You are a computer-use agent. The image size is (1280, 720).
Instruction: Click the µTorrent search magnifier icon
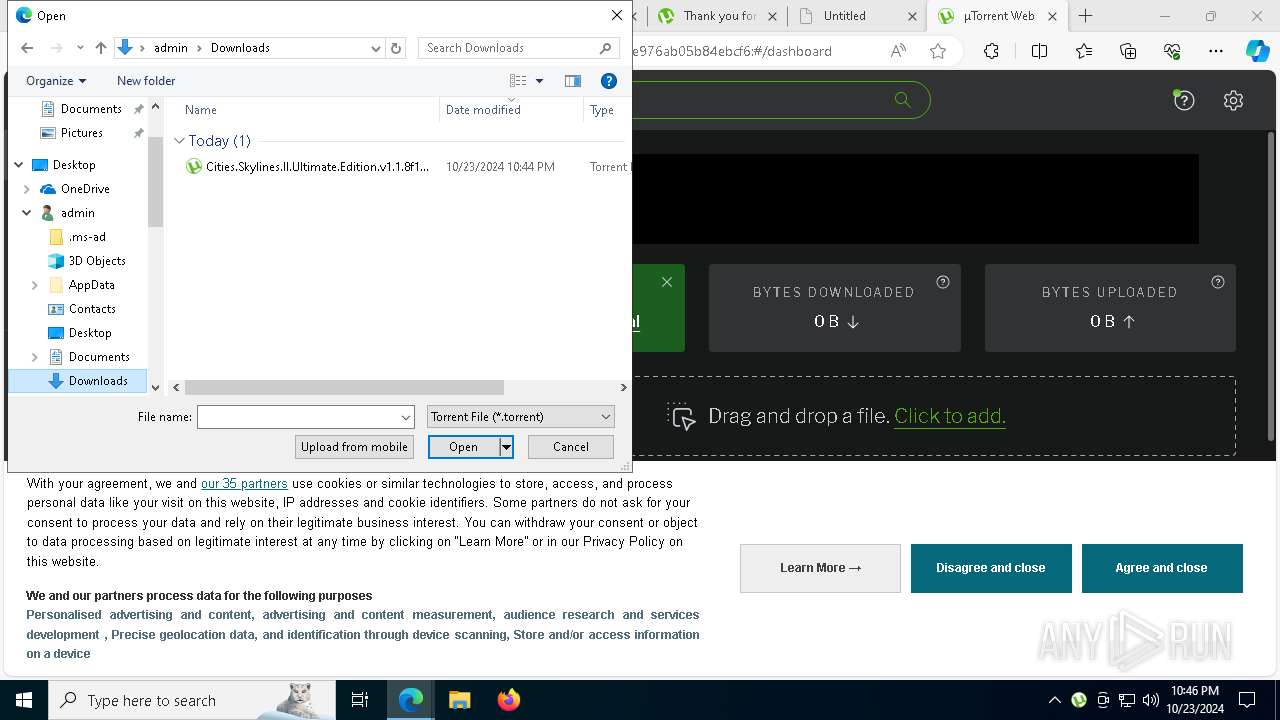coord(903,100)
